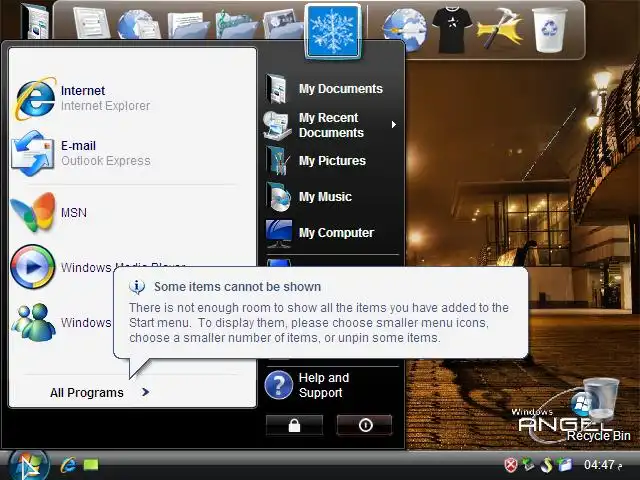Viewport: 640px width, 480px height.
Task: Open the dock's recycle bin icon
Action: pos(549,30)
